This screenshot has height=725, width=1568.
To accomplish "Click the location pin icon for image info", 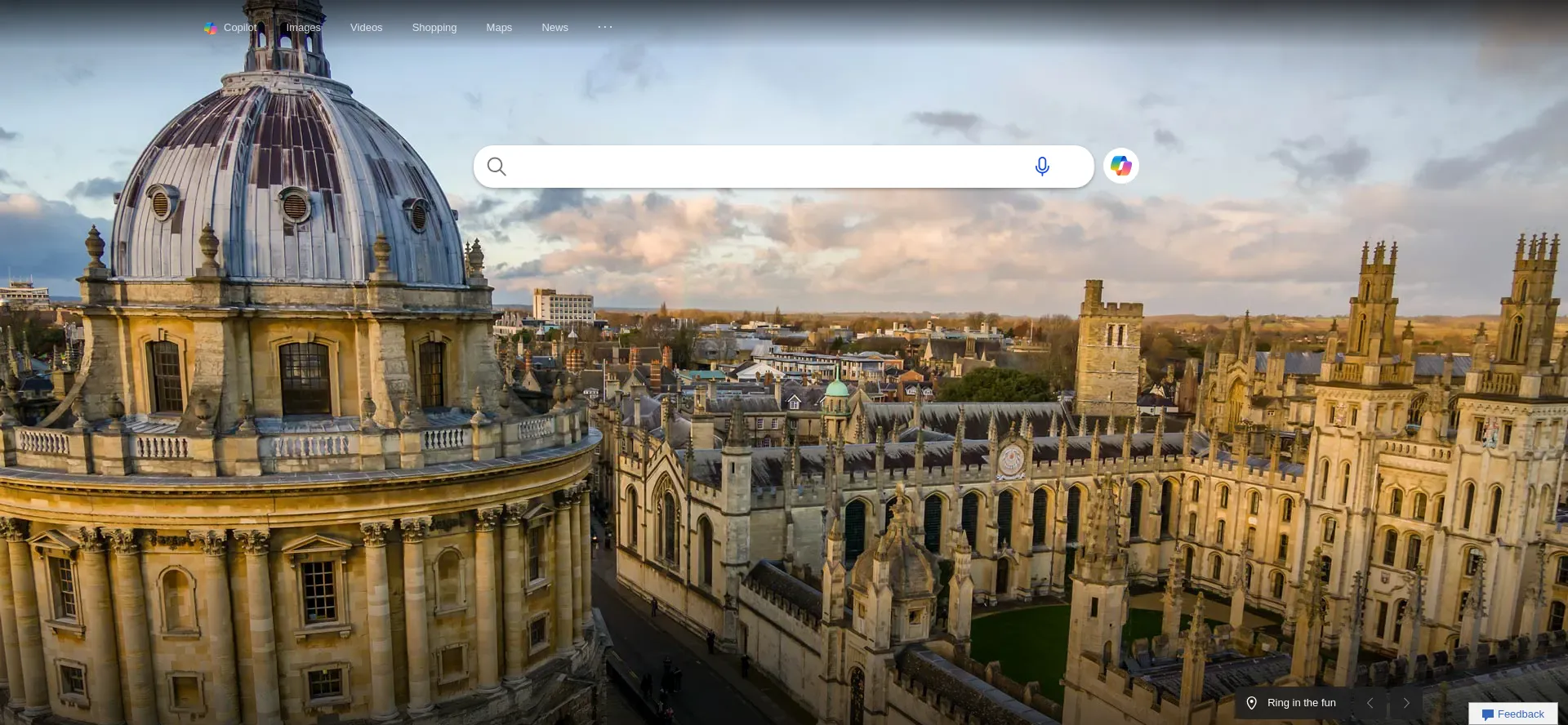I will (1251, 703).
